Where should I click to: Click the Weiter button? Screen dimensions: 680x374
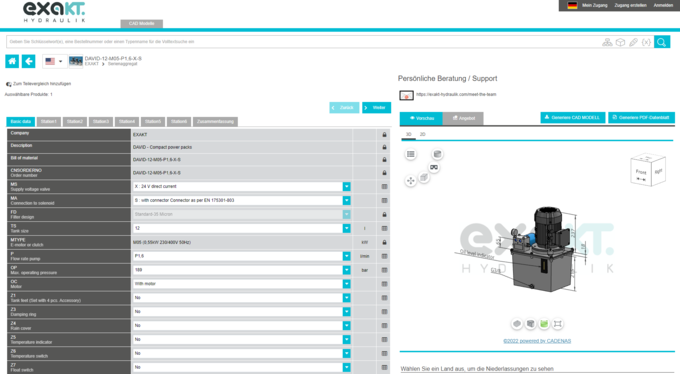376,108
